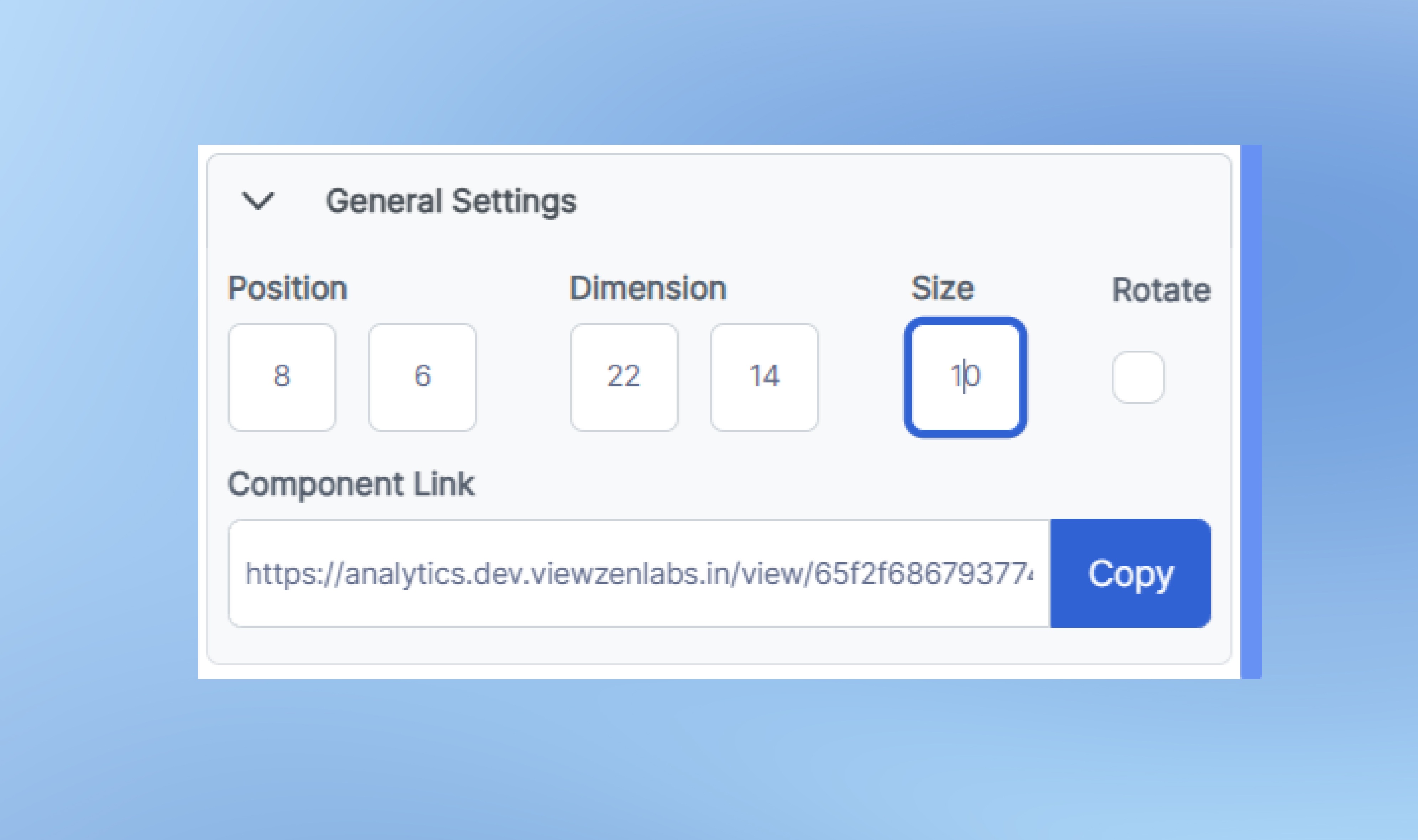The width and height of the screenshot is (1418, 840).
Task: Click the Component Link heading
Action: click(351, 485)
